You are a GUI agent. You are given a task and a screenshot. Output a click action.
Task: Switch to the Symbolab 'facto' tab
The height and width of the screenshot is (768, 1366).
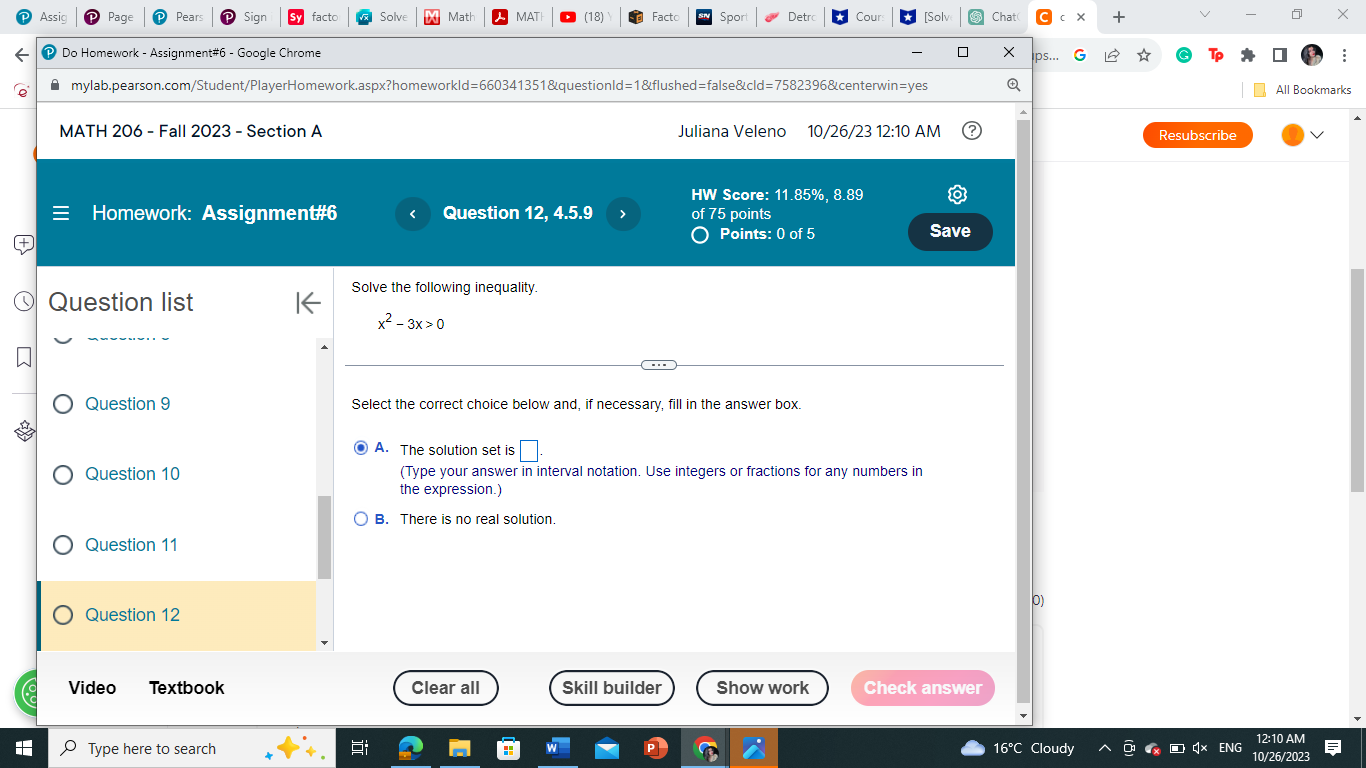click(312, 17)
